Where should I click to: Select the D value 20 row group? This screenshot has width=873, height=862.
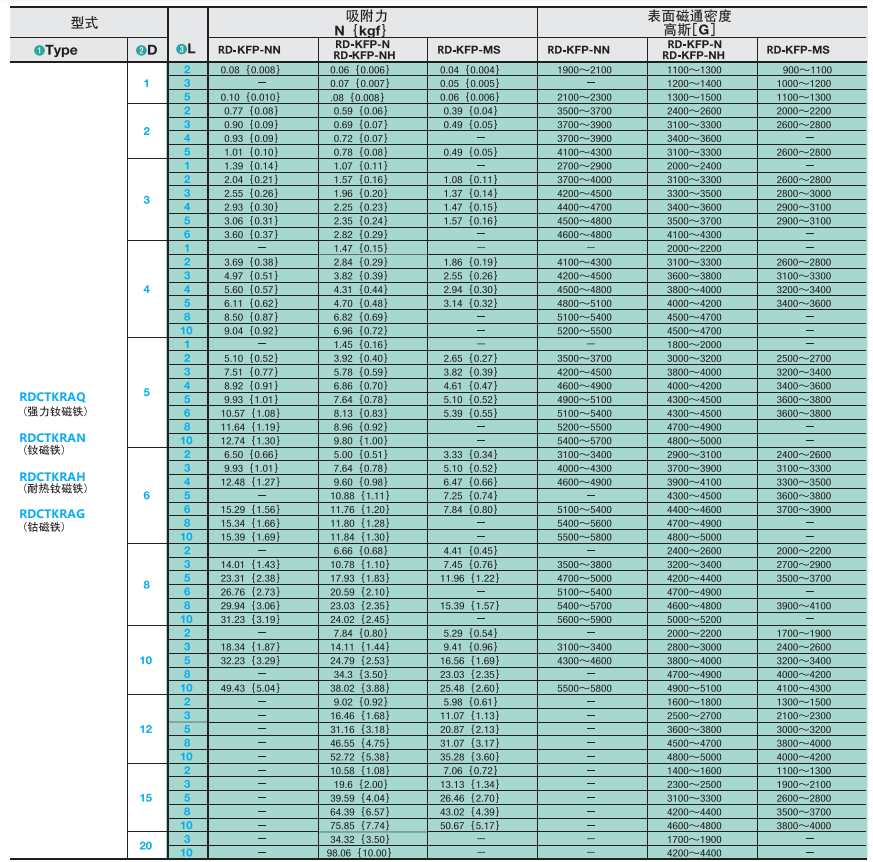pyautogui.click(x=146, y=846)
